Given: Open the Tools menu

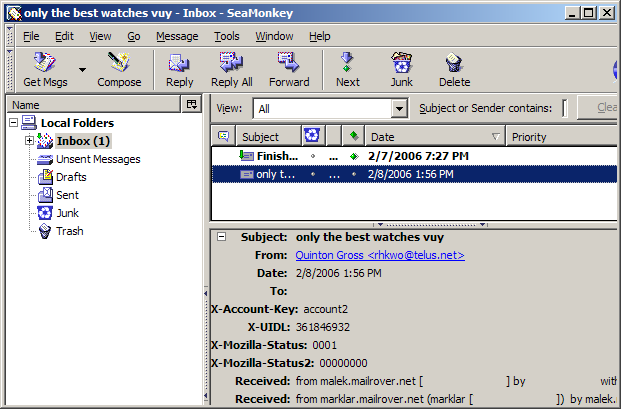Looking at the screenshot, I should (226, 36).
